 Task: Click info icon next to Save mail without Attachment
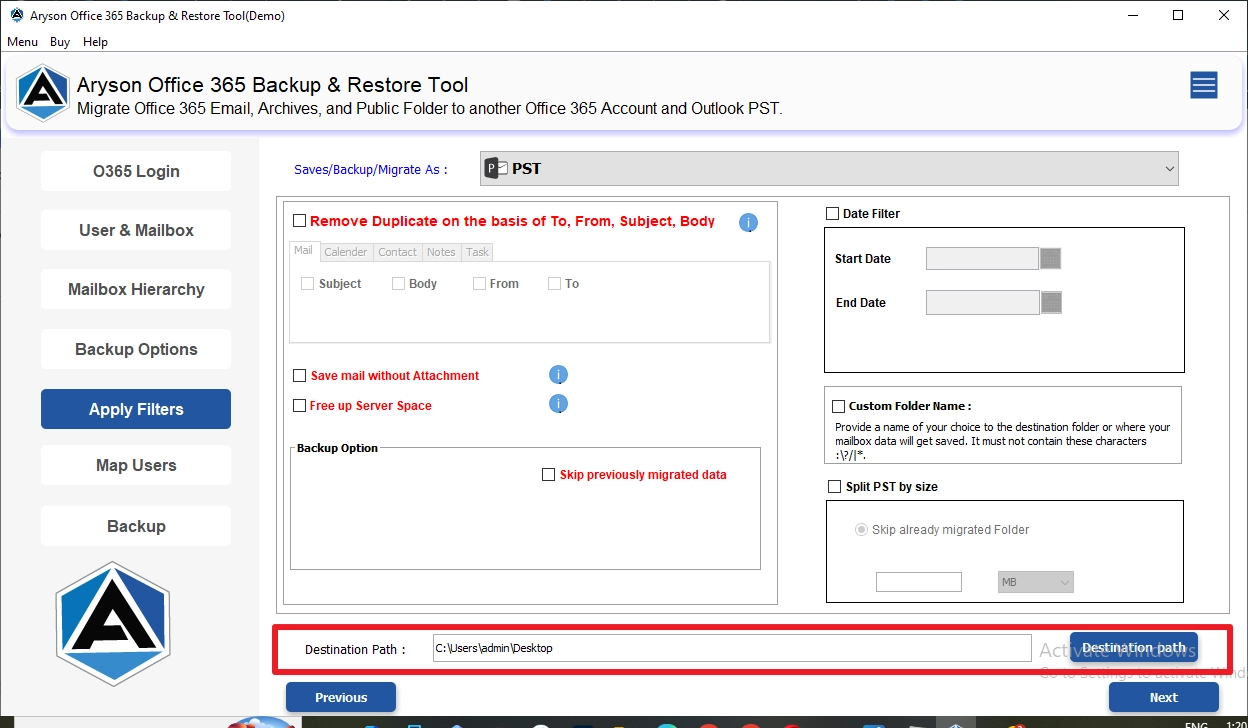559,375
